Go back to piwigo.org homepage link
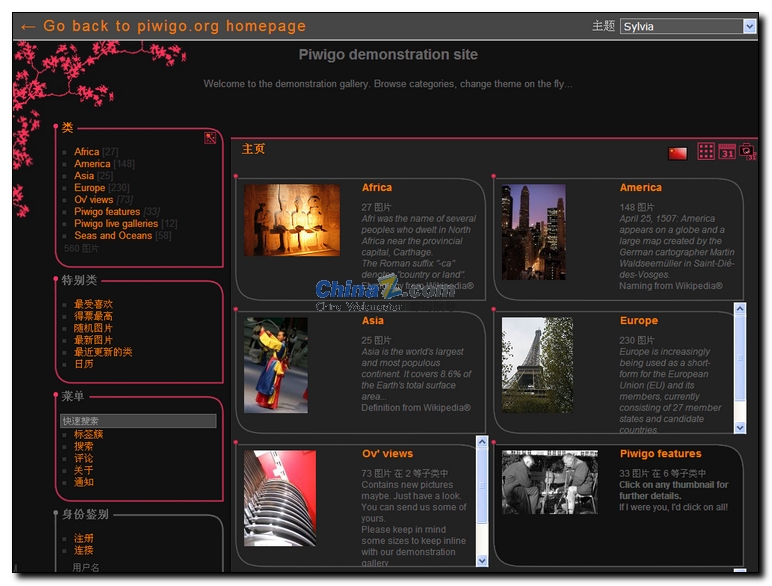 point(164,26)
